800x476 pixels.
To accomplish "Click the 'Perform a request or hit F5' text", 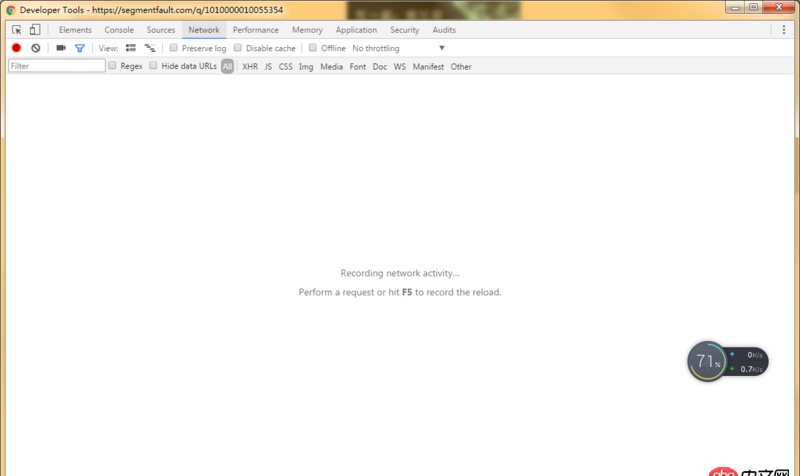I will (400, 292).
